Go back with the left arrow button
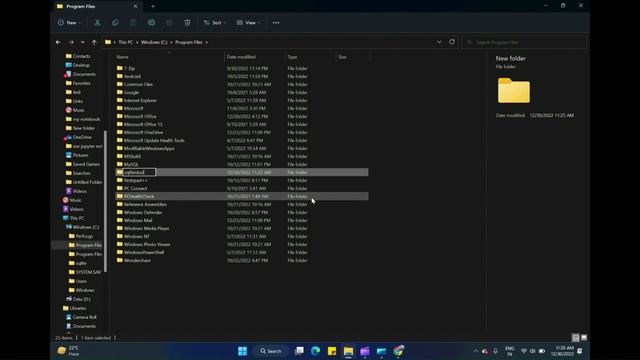Screen dimensions: 640x360 point(58,42)
